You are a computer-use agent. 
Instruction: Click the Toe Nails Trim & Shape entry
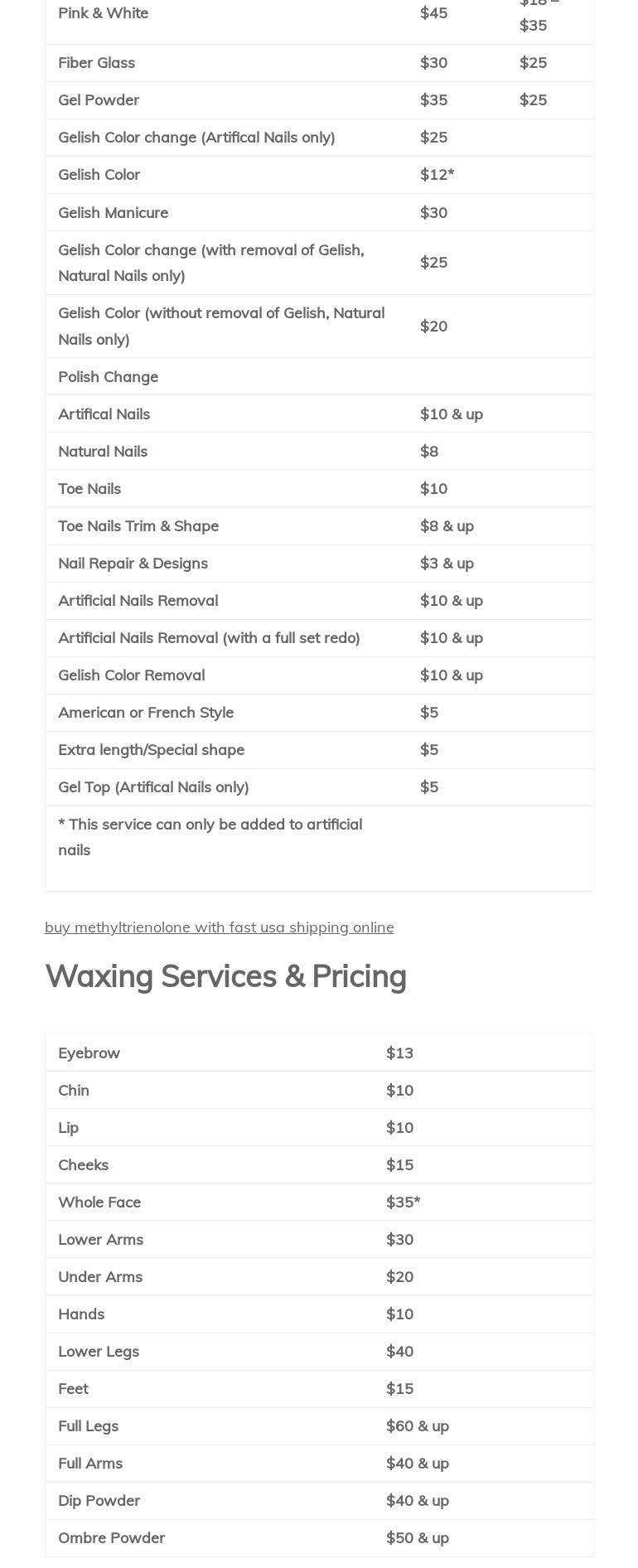coord(138,526)
